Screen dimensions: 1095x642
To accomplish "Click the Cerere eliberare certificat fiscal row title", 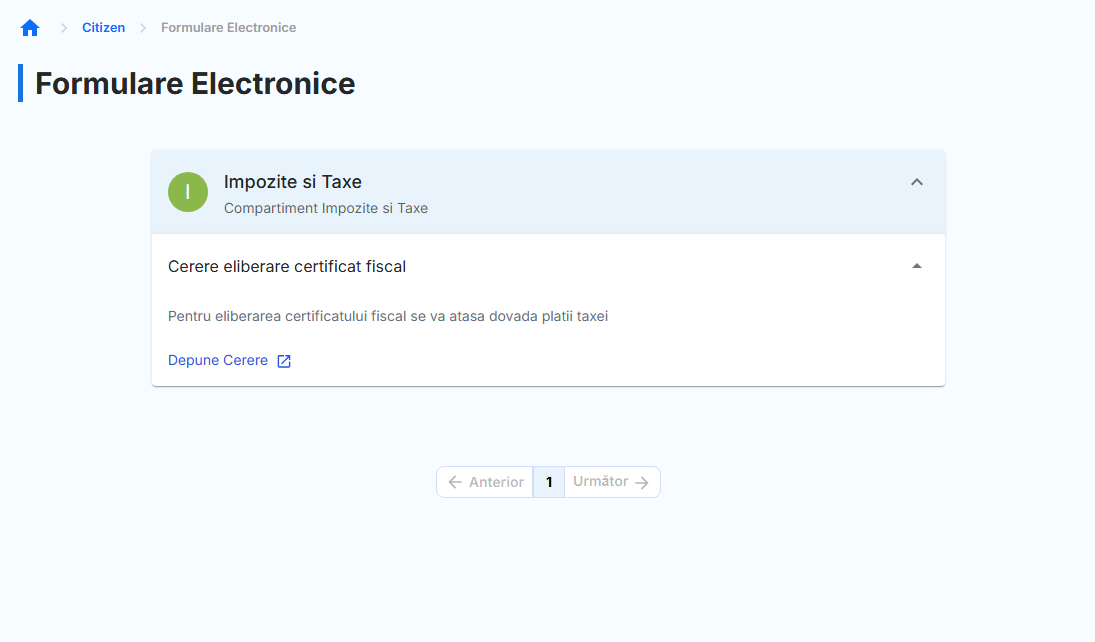I will 287,266.
